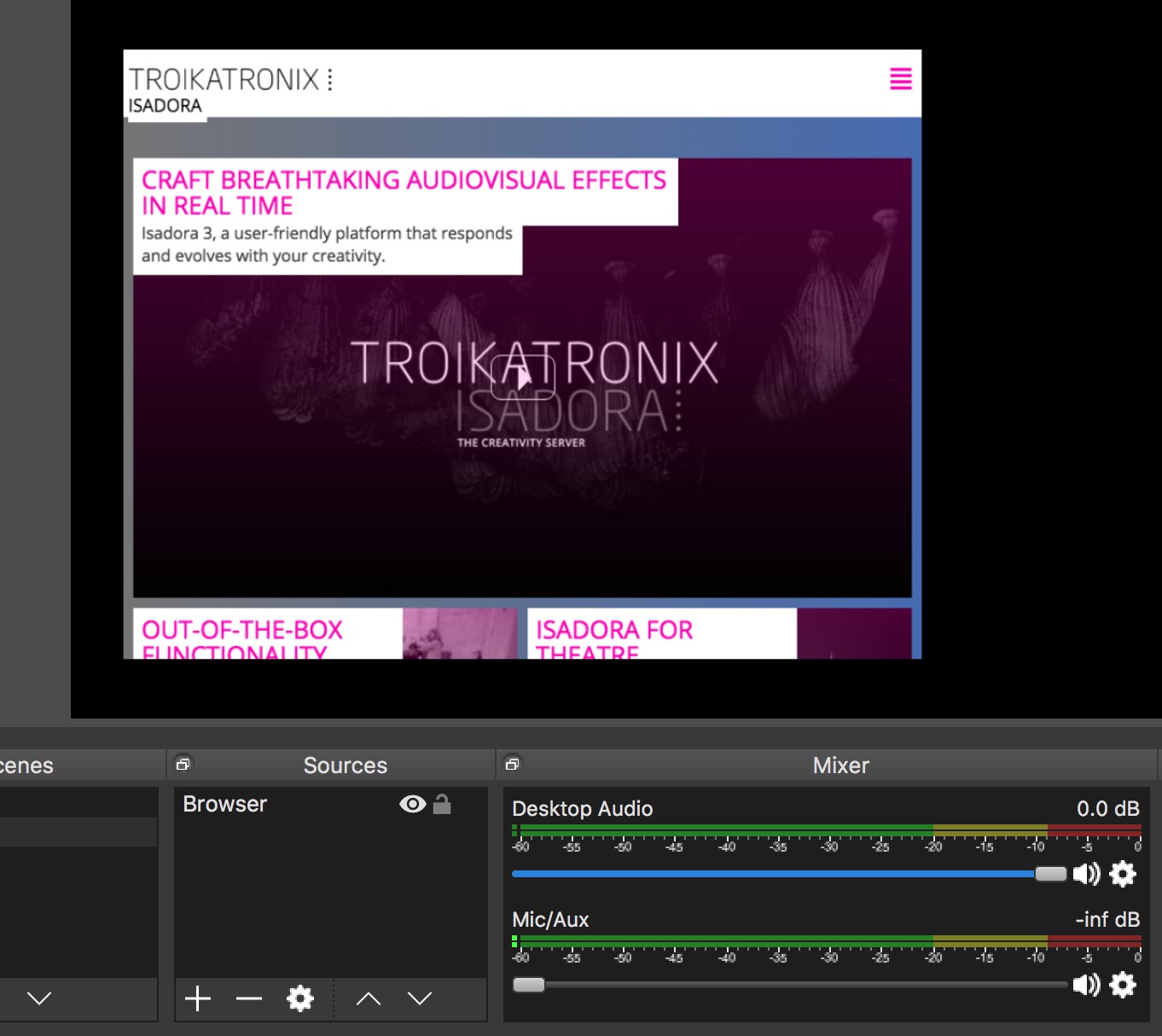Open source properties gear in Sources toolbar
The image size is (1162, 1036).
pyautogui.click(x=300, y=998)
